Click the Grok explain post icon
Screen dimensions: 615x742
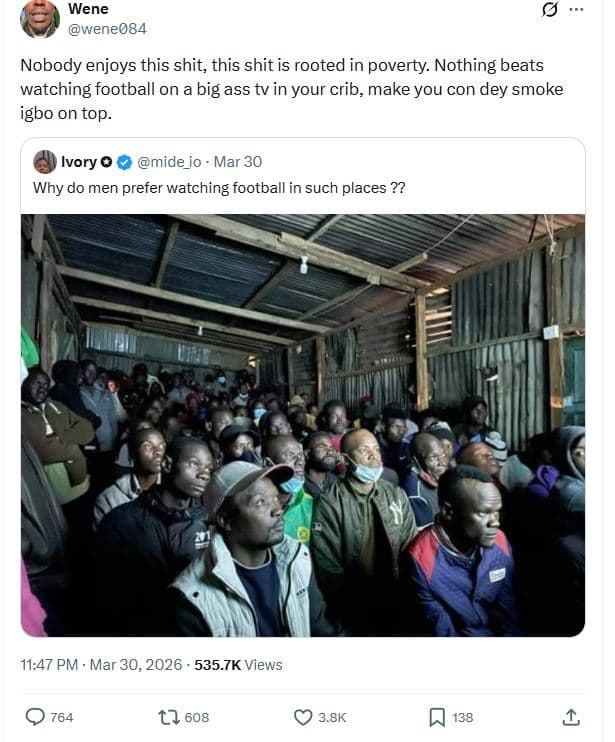tap(548, 10)
